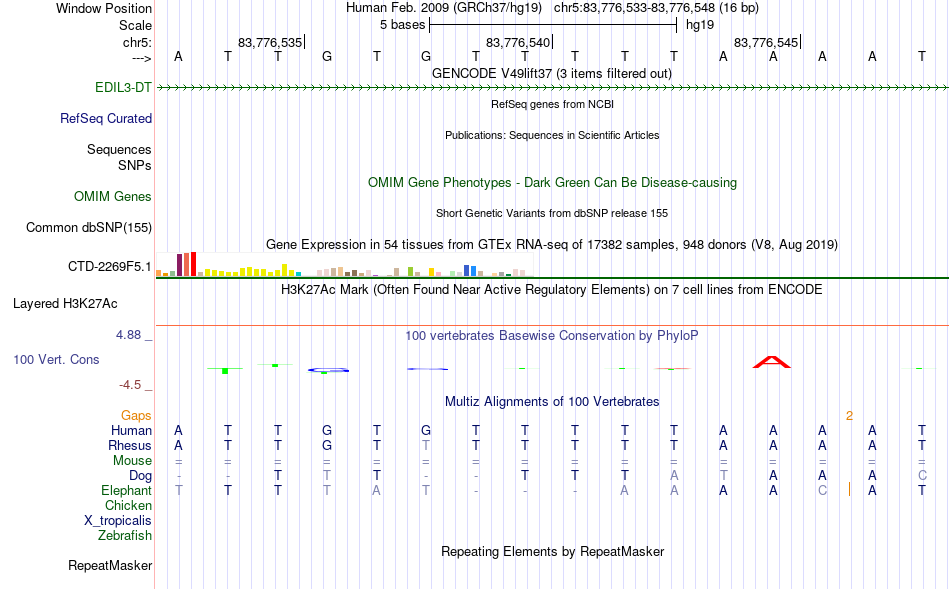The height and width of the screenshot is (589, 950).
Task: Click the EDIL3-DT track label
Action: (x=123, y=87)
